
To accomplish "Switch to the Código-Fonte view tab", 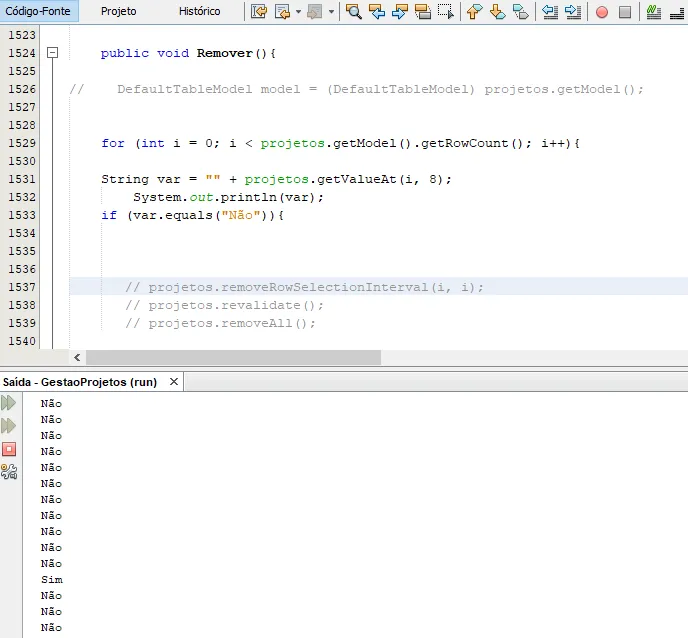I will tap(37, 12).
